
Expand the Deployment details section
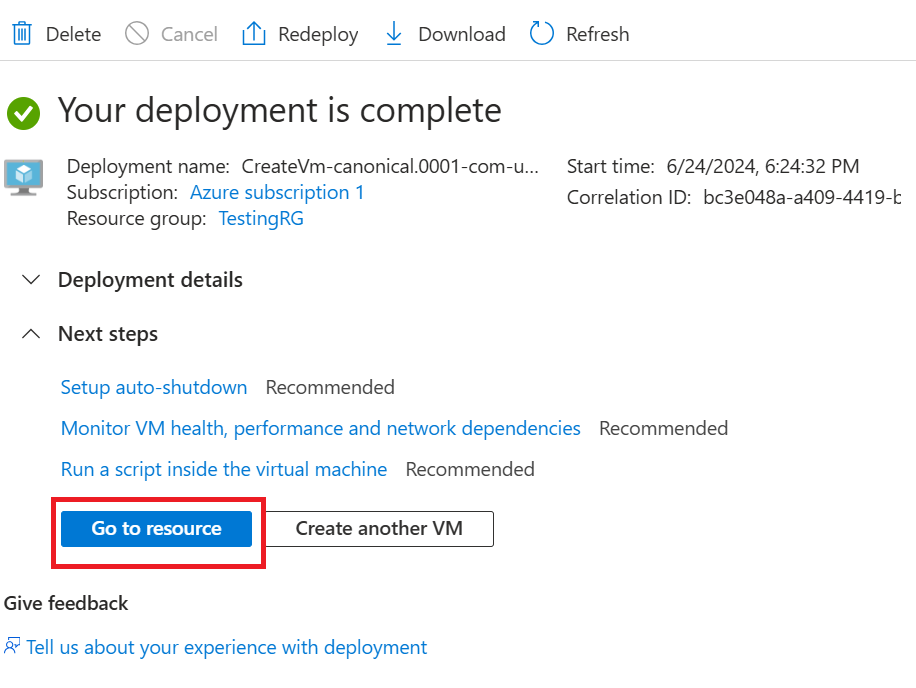click(32, 280)
